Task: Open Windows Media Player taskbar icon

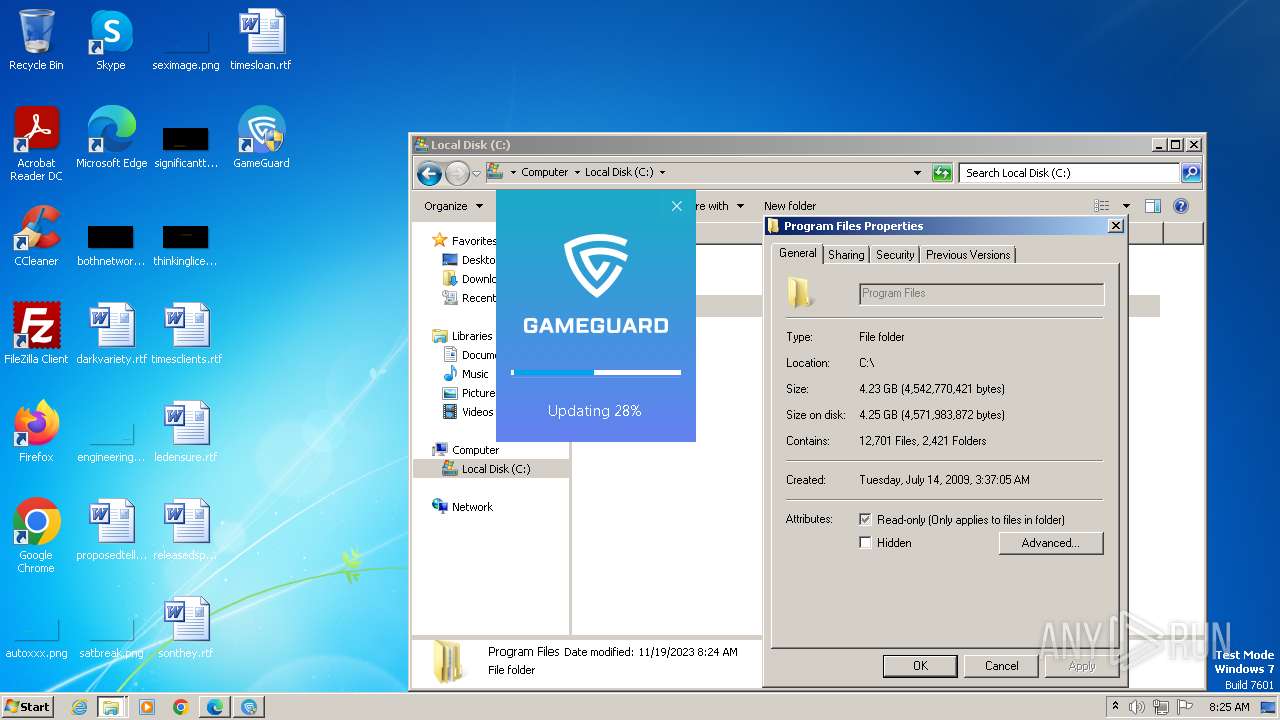Action: pyautogui.click(x=147, y=707)
